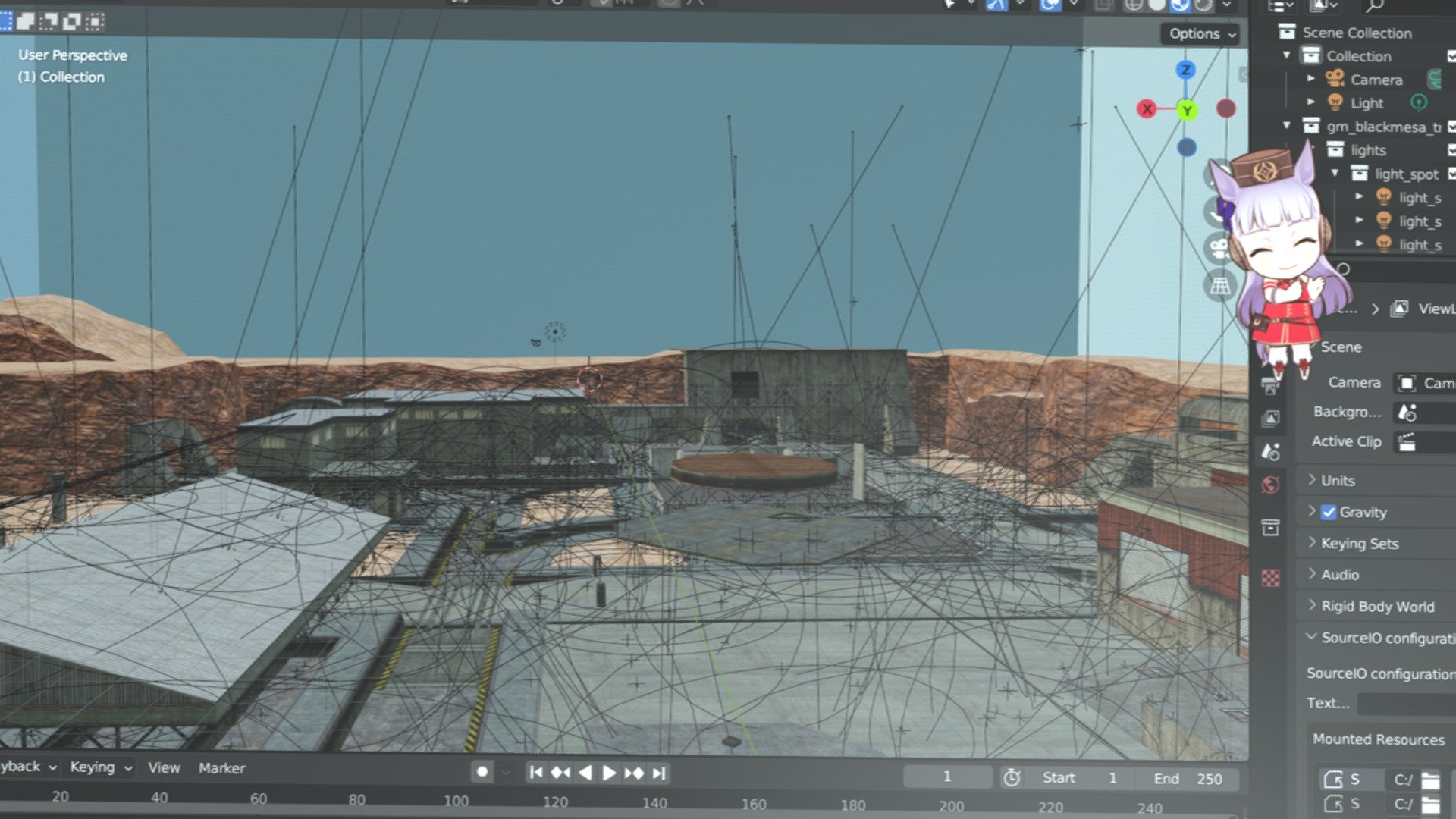1456x819 pixels.
Task: Jump to timeline end frame
Action: 659,773
